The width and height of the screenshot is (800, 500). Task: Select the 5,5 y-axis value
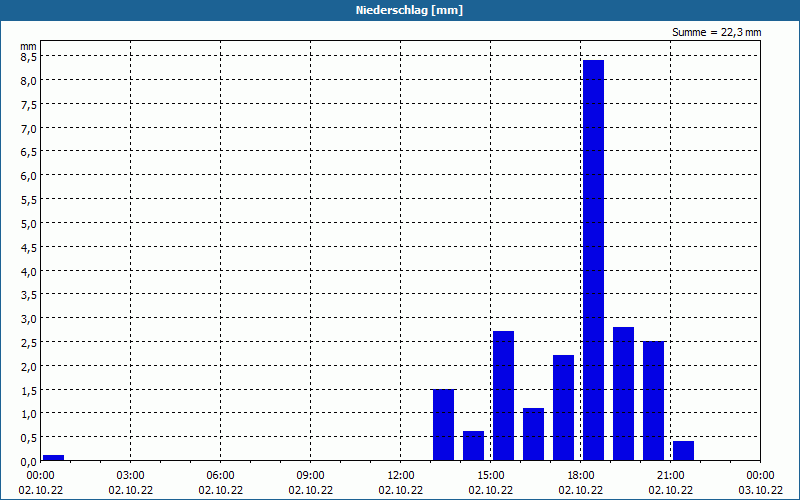[x=29, y=200]
